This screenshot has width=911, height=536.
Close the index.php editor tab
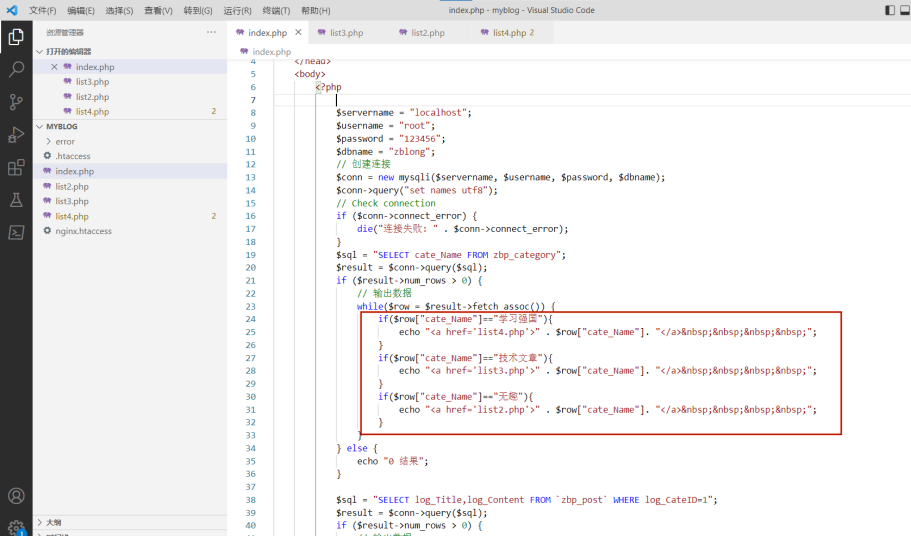click(298, 33)
